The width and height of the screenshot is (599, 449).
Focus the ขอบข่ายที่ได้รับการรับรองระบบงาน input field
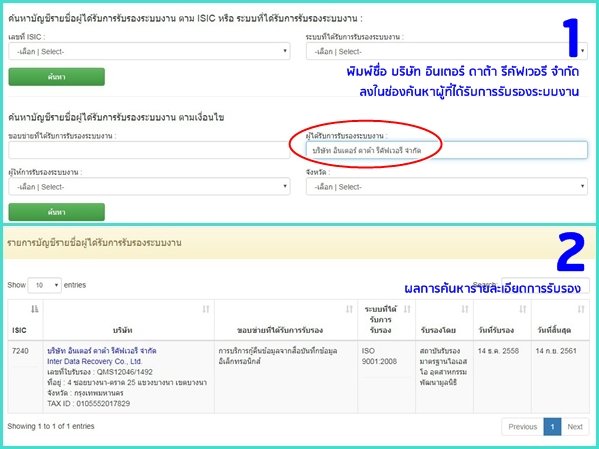149,150
